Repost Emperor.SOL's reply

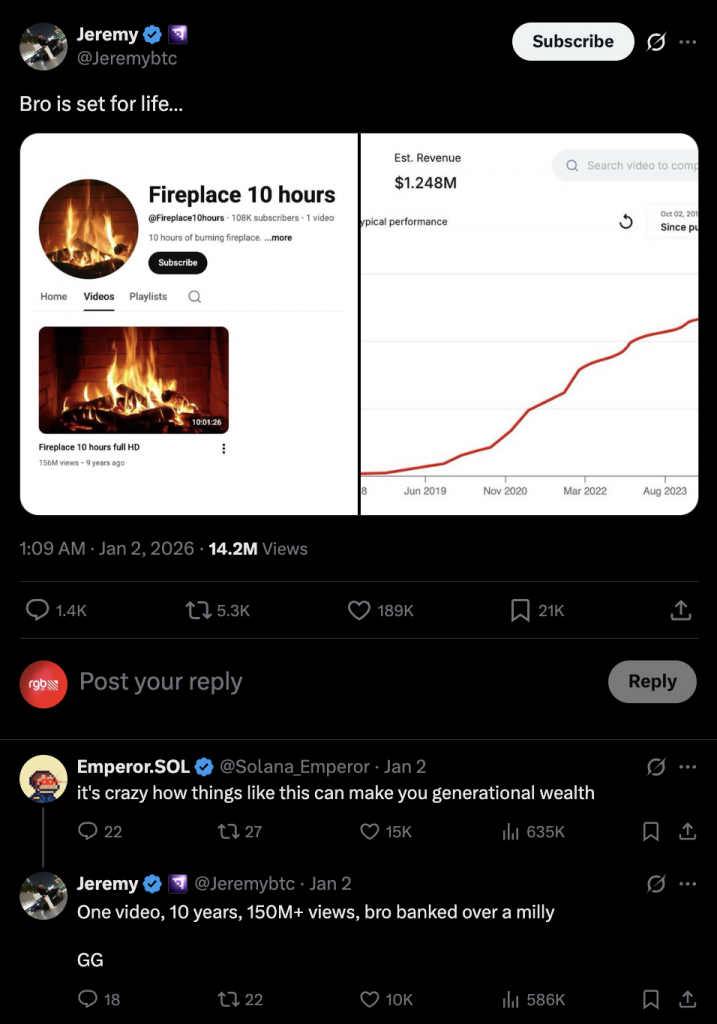(x=227, y=831)
